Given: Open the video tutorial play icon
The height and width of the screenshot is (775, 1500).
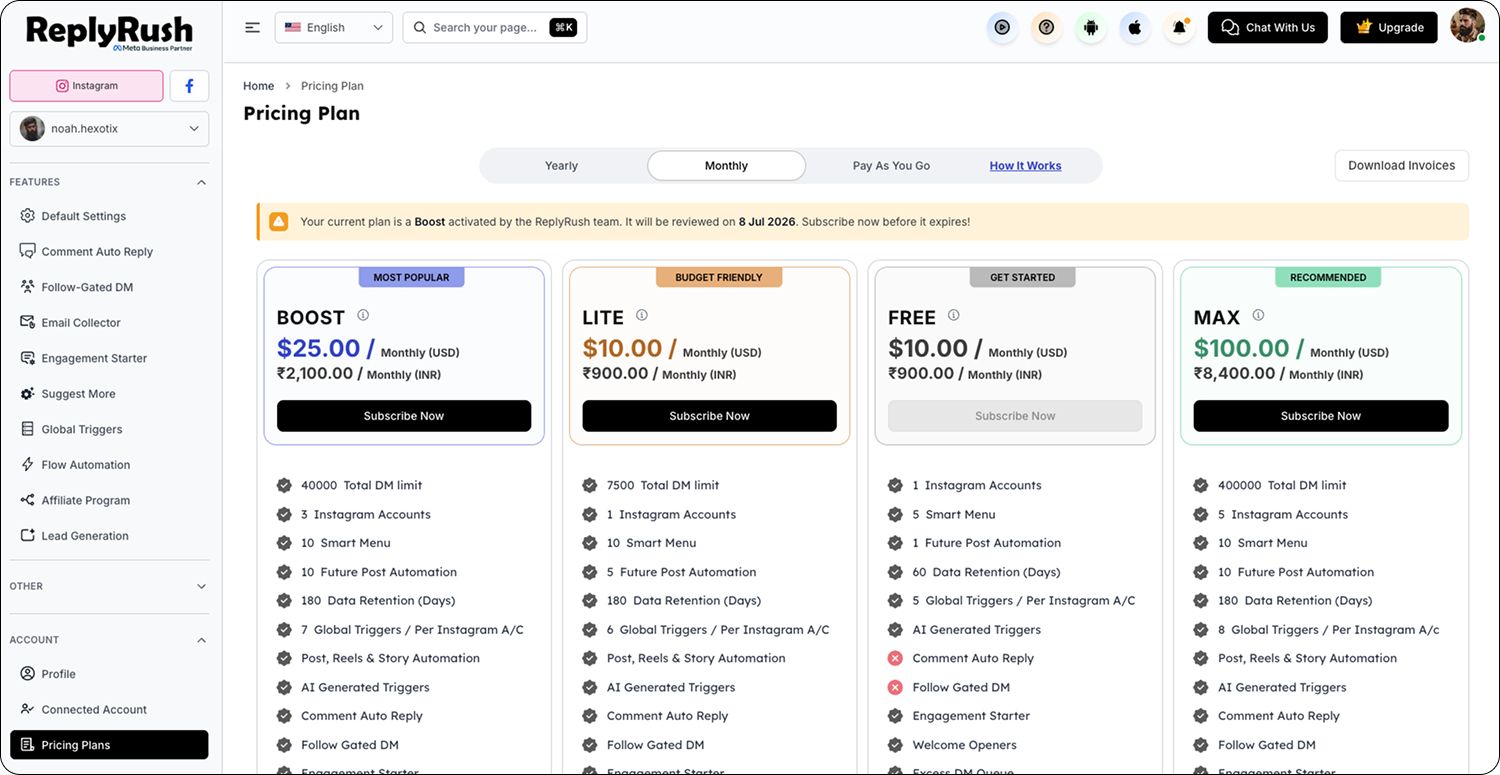Looking at the screenshot, I should pos(1002,28).
